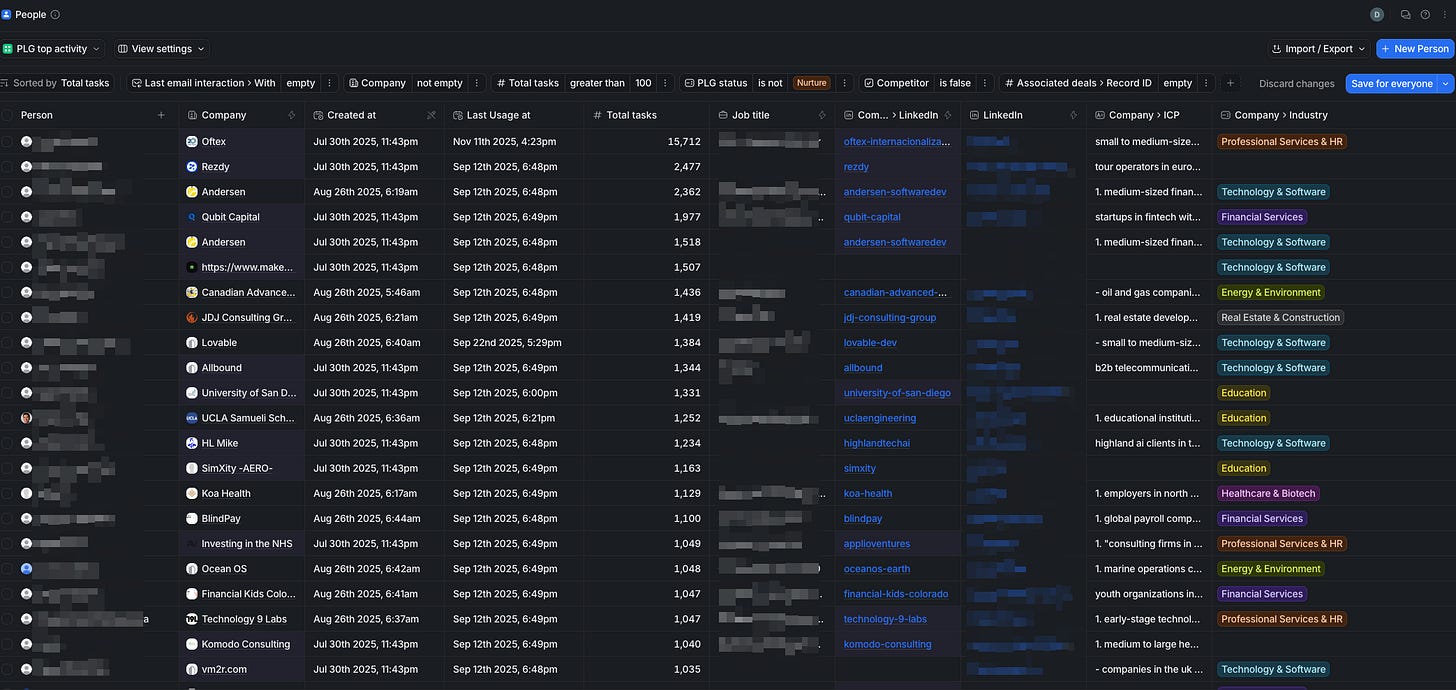Click the Technology 9 Labs logo icon

point(192,619)
